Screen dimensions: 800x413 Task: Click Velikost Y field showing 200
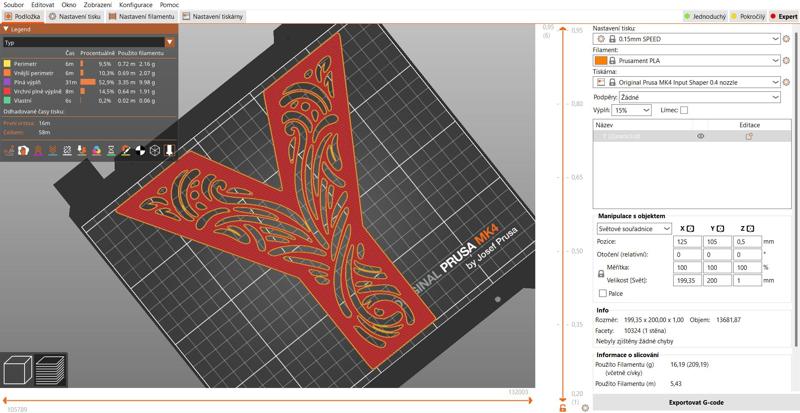pos(717,280)
